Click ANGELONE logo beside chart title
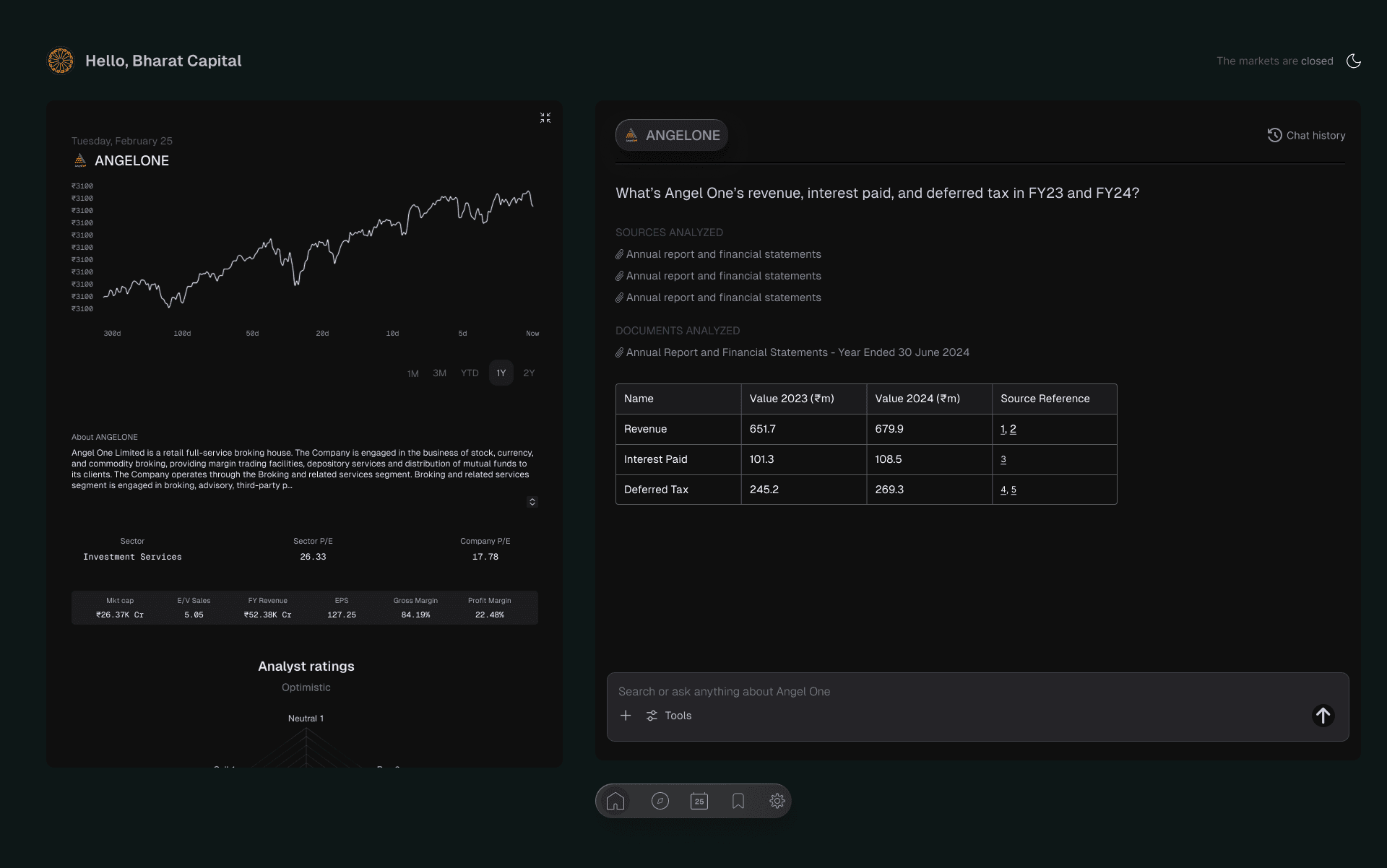 80,160
